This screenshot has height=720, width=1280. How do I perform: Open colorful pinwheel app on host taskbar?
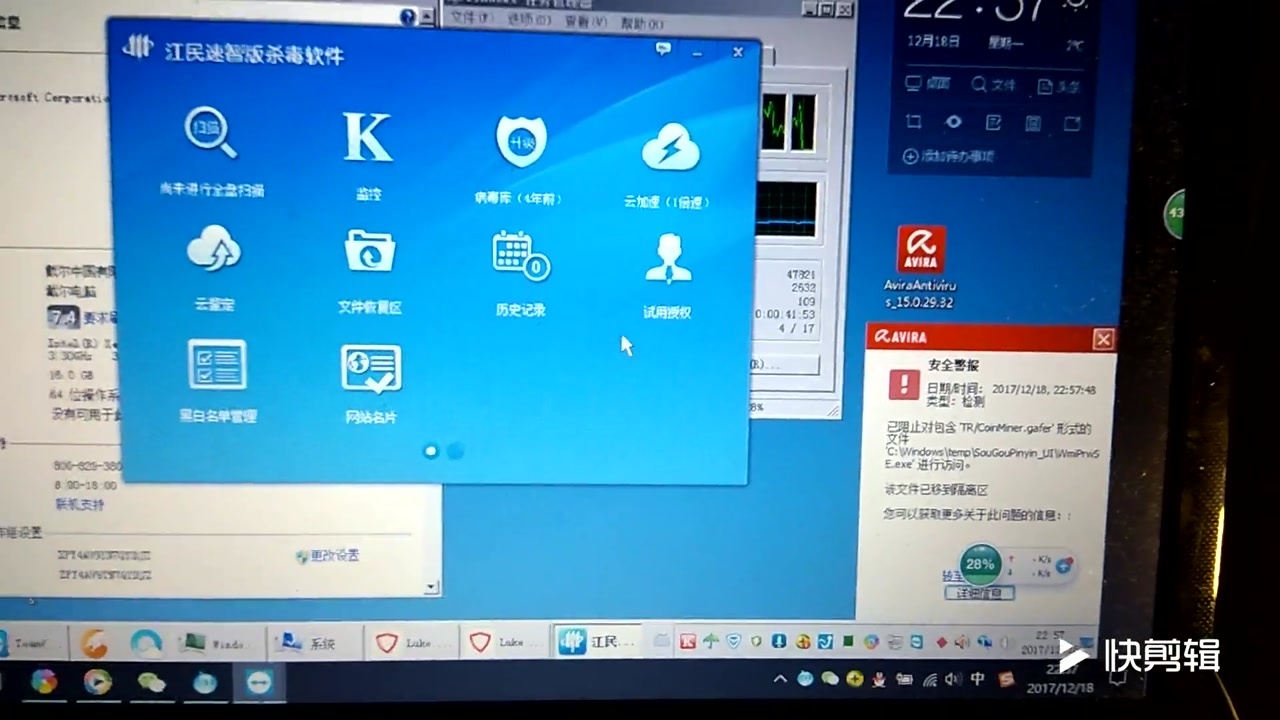[x=43, y=682]
